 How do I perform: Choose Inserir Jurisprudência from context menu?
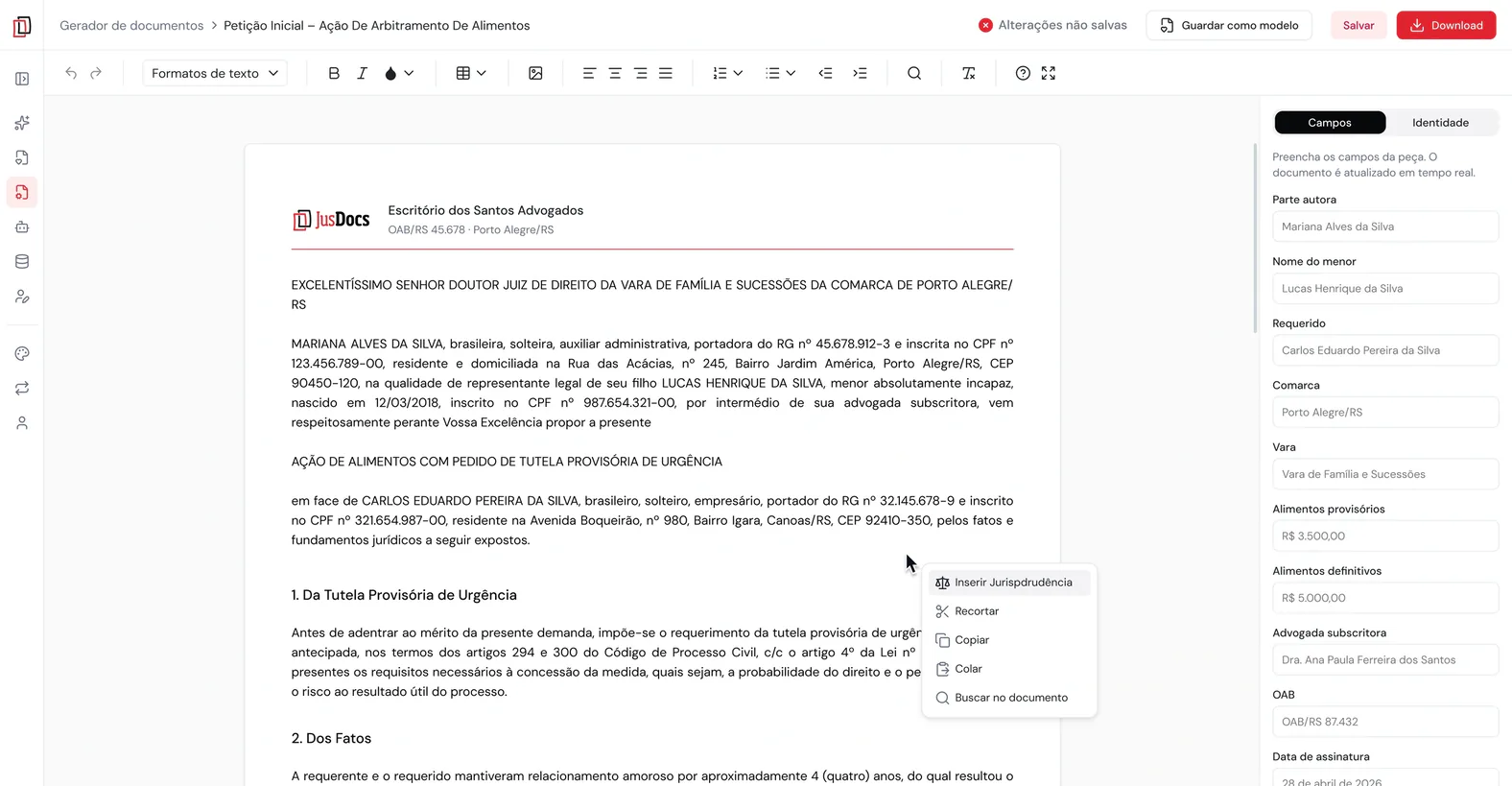pos(1009,583)
